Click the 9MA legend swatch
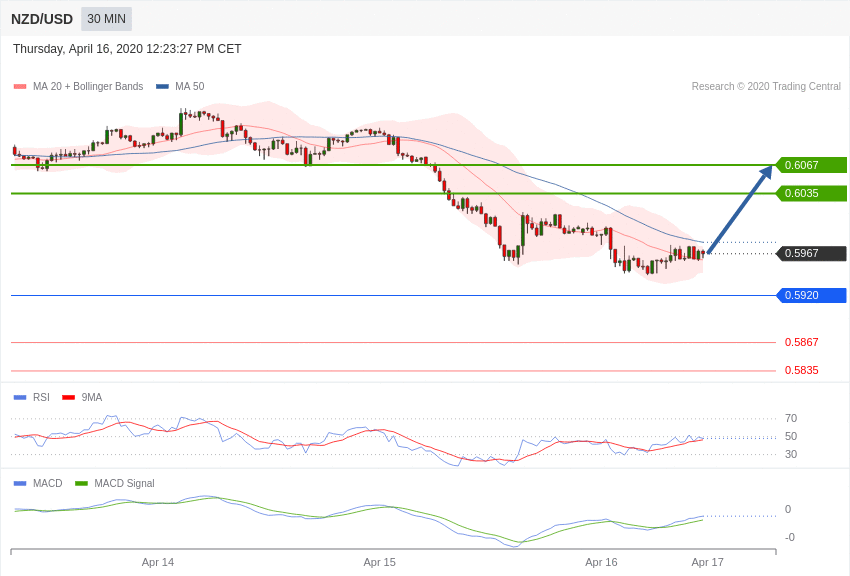This screenshot has height=576, width=850. [68, 397]
